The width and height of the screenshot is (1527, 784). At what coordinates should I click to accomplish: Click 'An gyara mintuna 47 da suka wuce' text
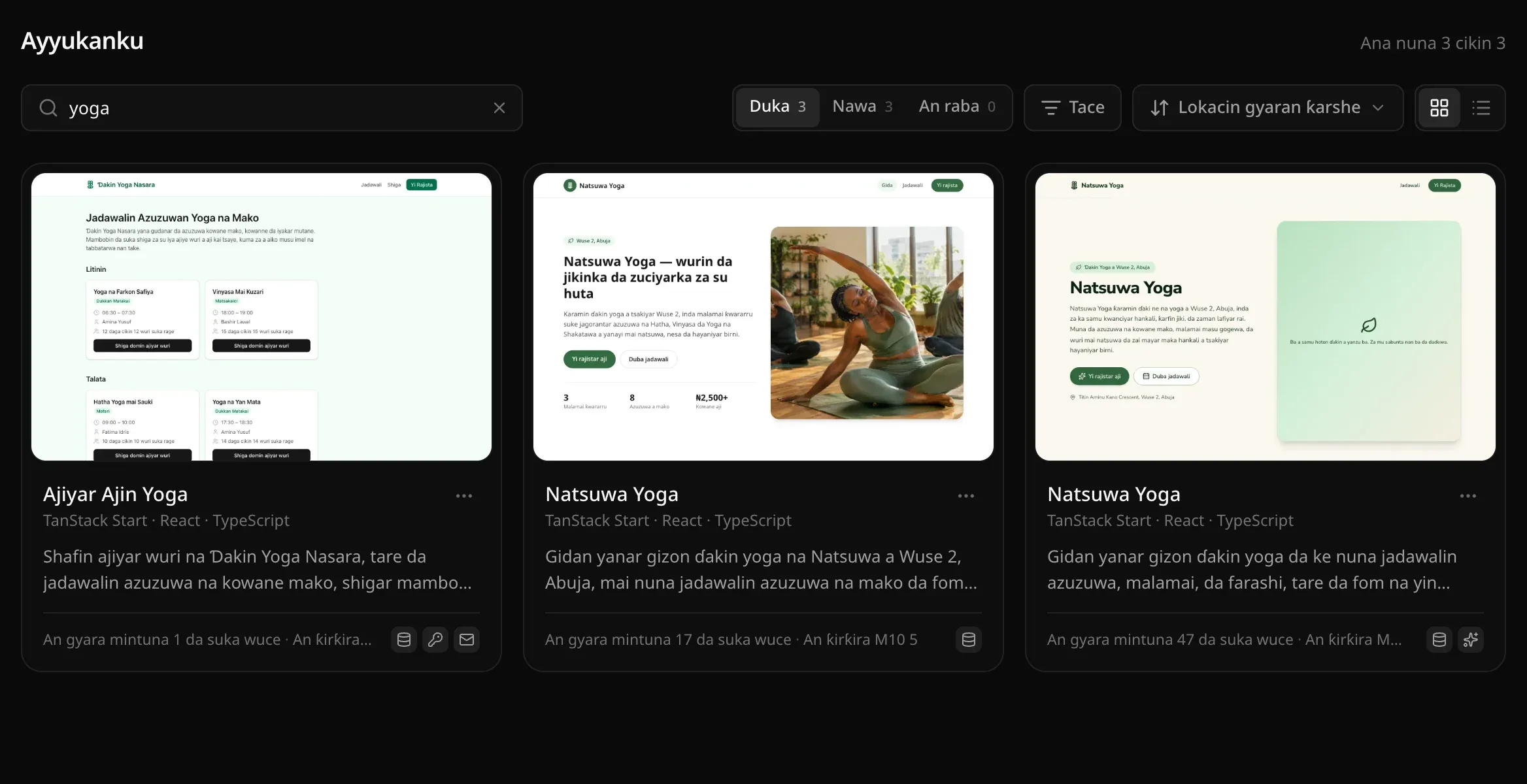[1170, 640]
